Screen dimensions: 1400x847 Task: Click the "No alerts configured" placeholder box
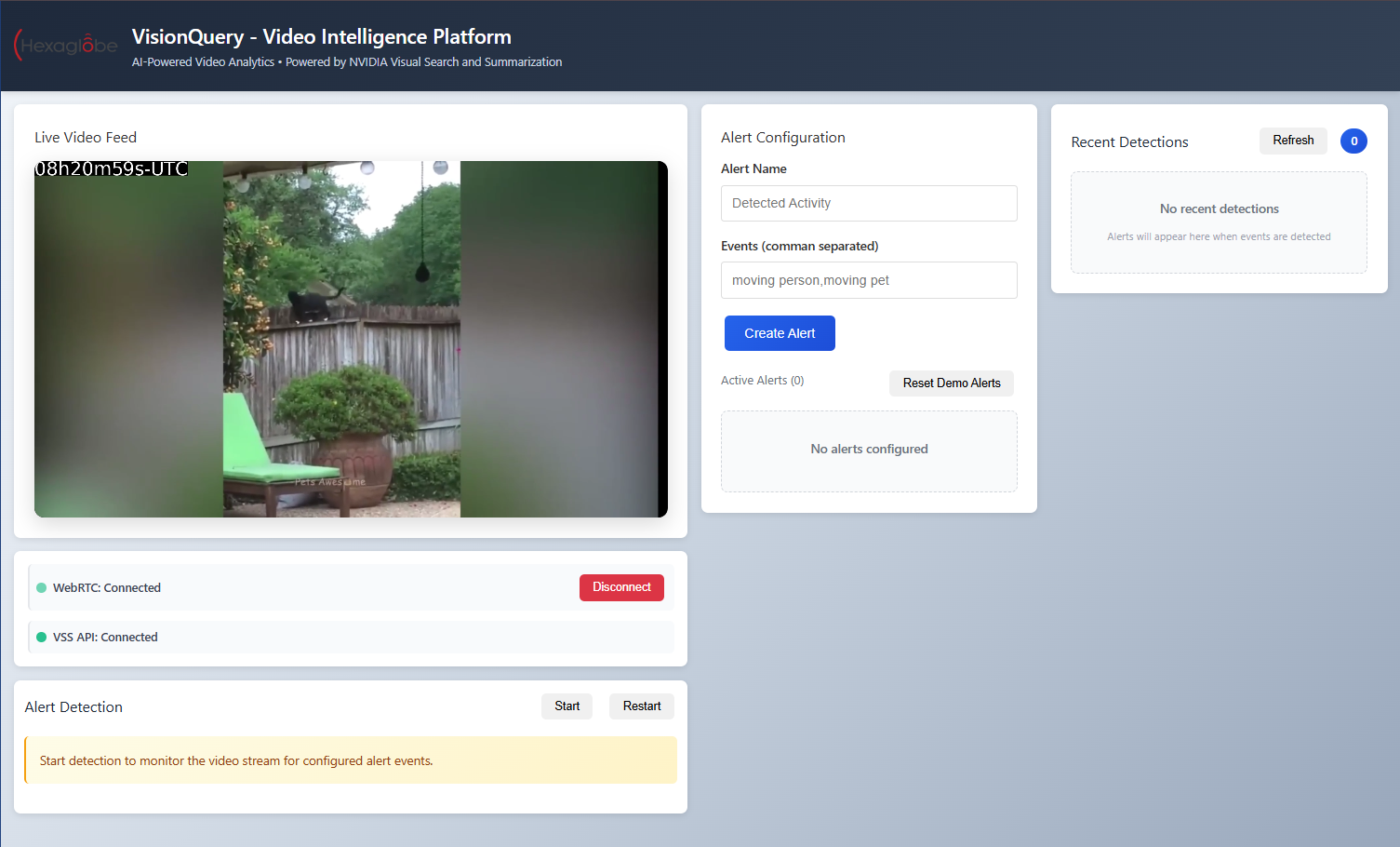[x=869, y=450]
